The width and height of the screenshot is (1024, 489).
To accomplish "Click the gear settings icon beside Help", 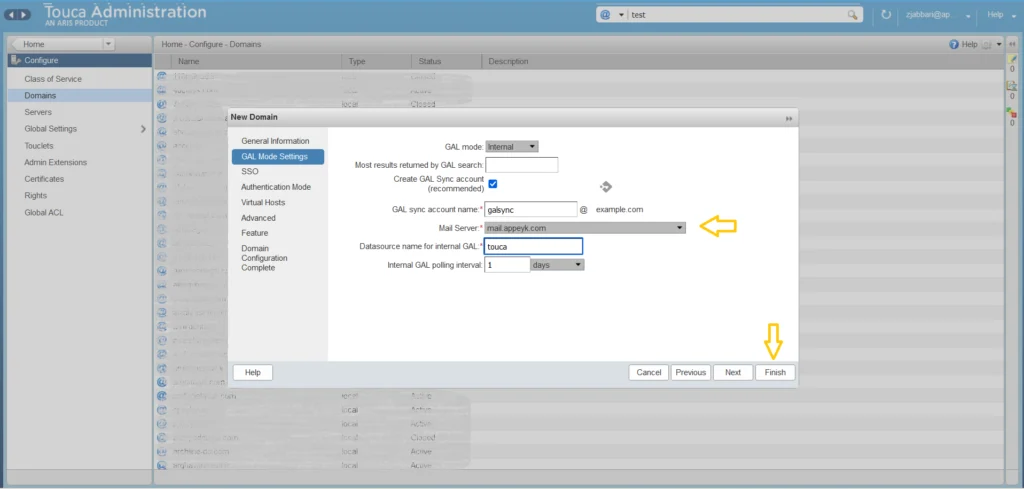I will pyautogui.click(x=986, y=44).
